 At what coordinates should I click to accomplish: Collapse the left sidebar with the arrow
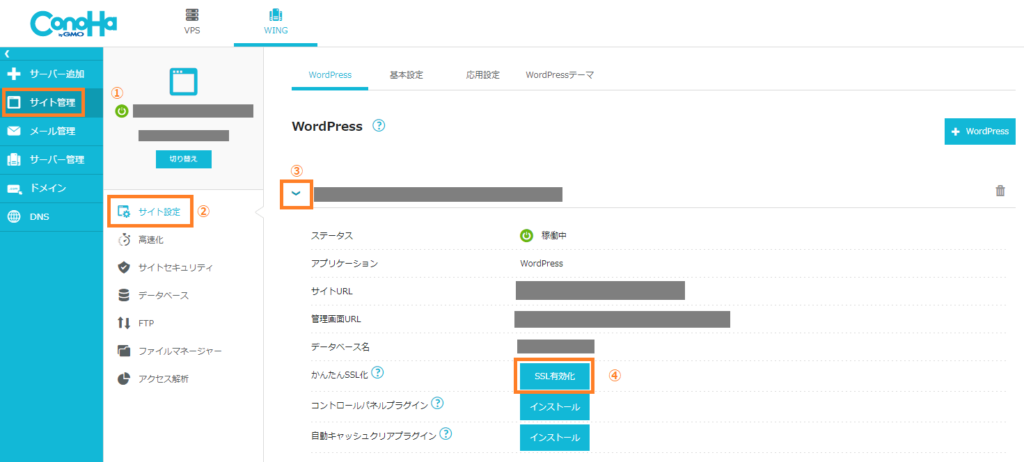pos(7,54)
